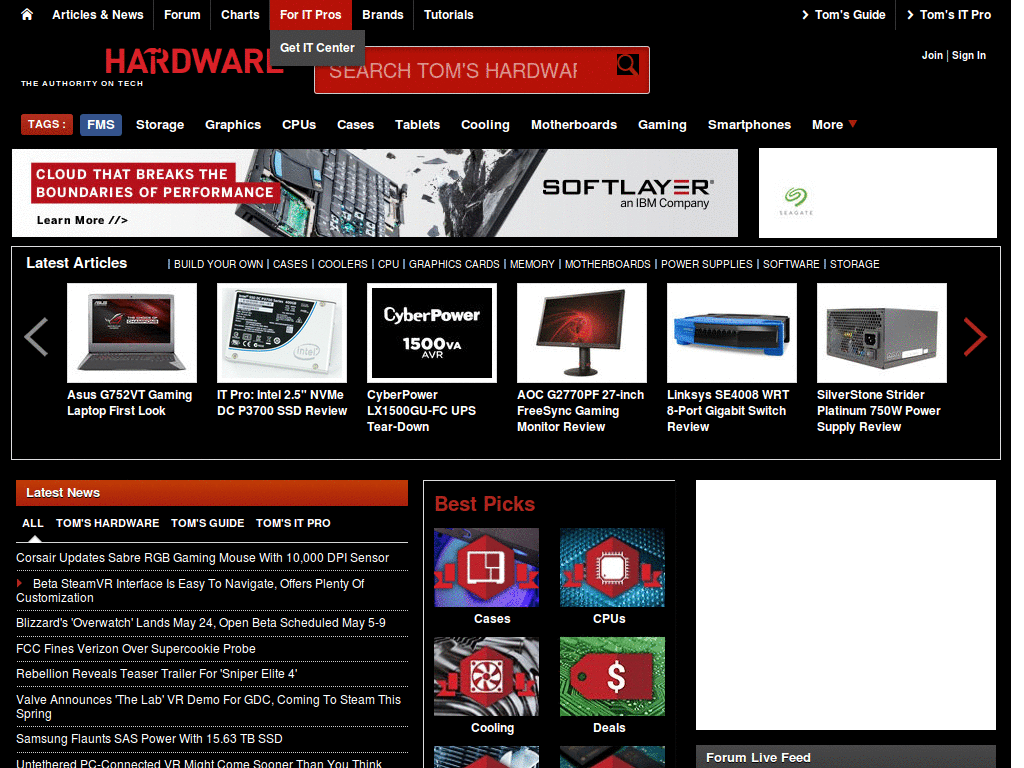
Task: Click the Tom's Hardware logo
Action: [194, 62]
